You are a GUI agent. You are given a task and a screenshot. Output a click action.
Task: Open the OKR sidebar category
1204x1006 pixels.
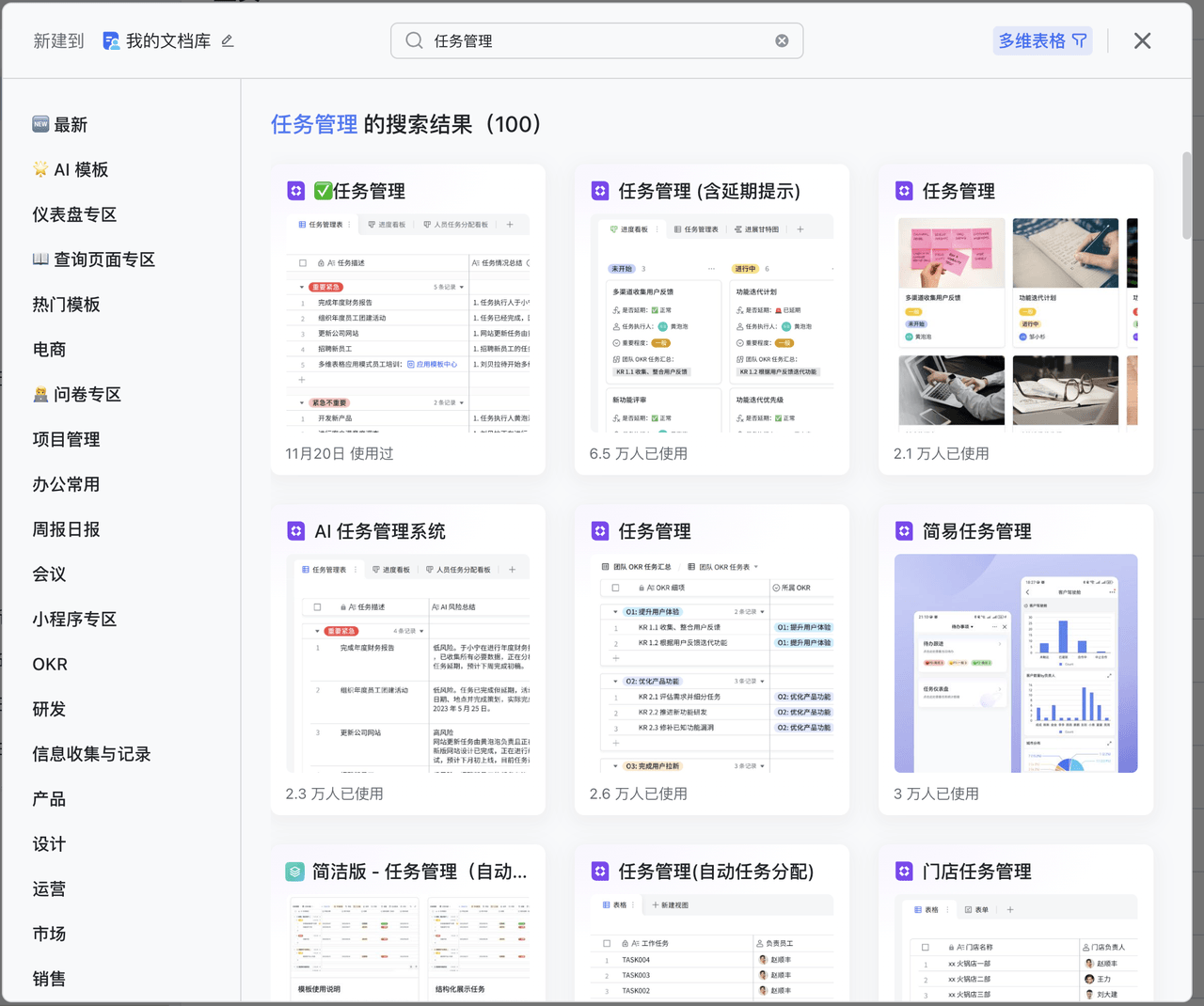tap(50, 665)
